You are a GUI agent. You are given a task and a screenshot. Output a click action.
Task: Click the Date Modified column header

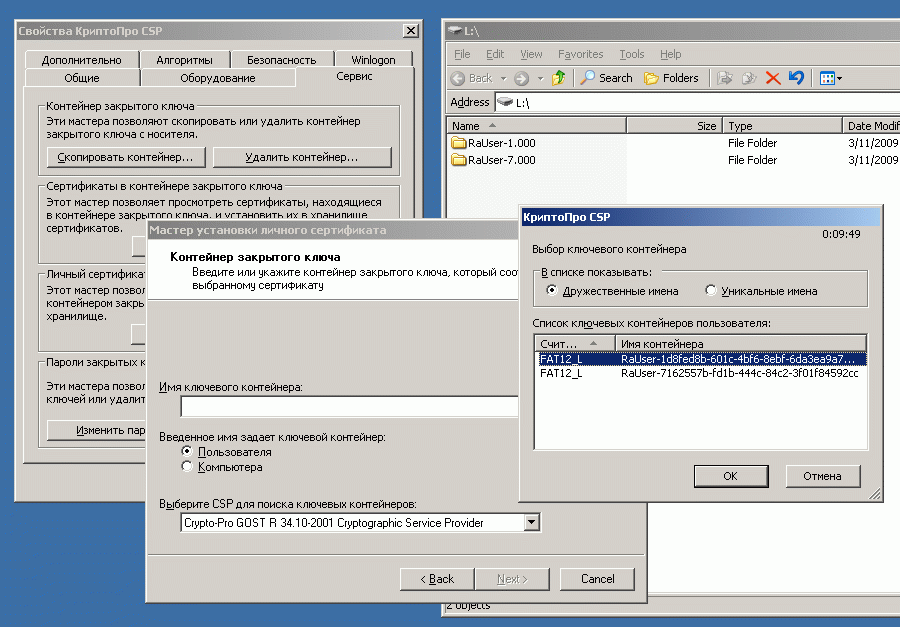(x=871, y=126)
